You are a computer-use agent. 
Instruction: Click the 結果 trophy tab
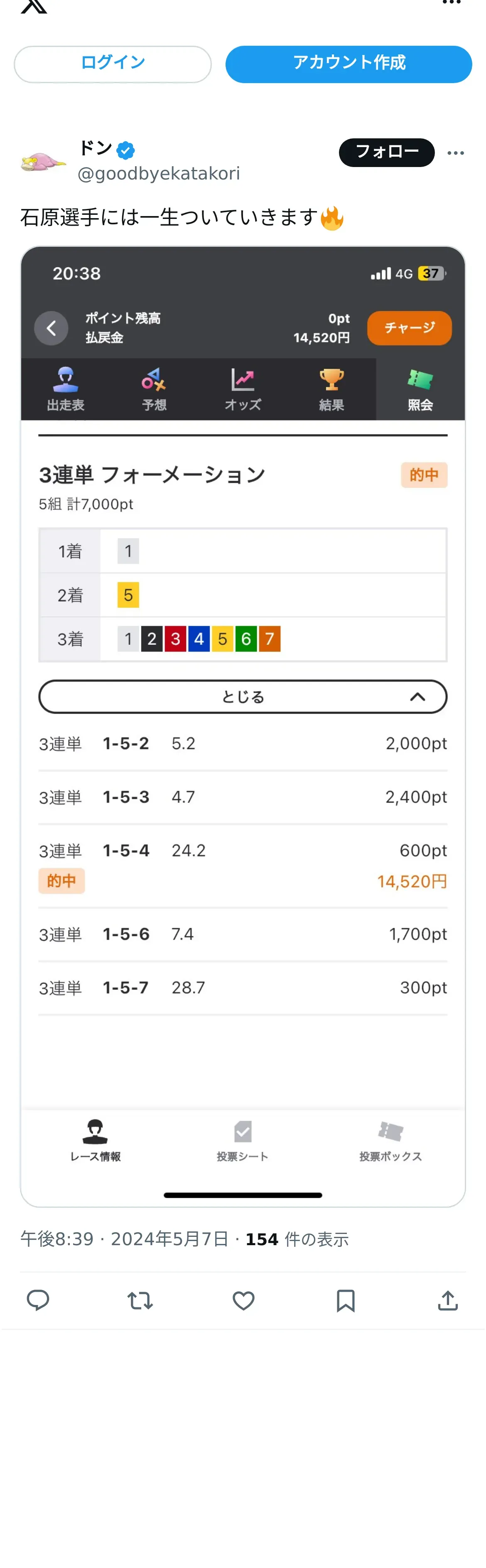(x=331, y=390)
